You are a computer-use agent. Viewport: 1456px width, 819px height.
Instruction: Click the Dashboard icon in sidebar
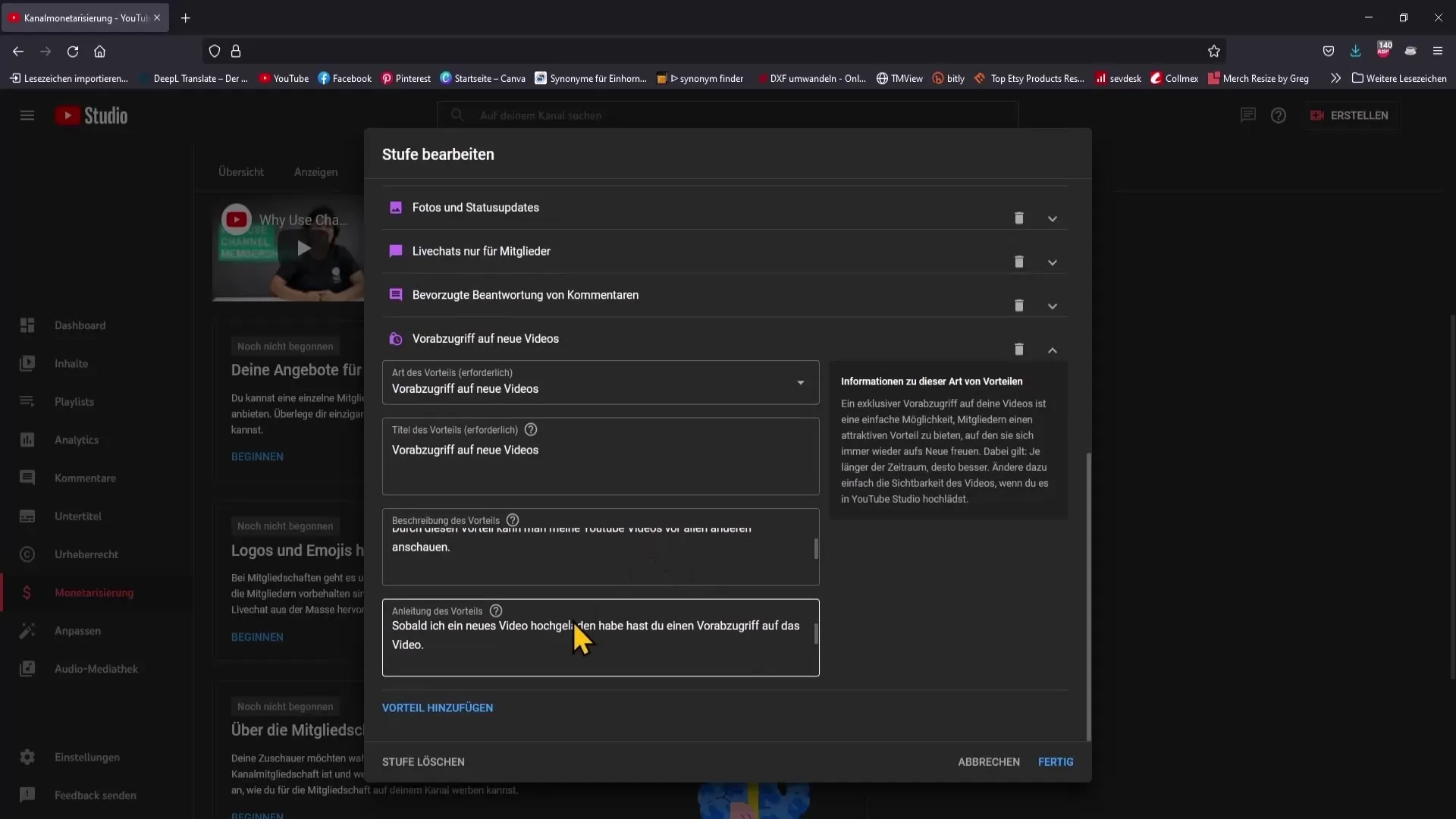pyautogui.click(x=27, y=325)
